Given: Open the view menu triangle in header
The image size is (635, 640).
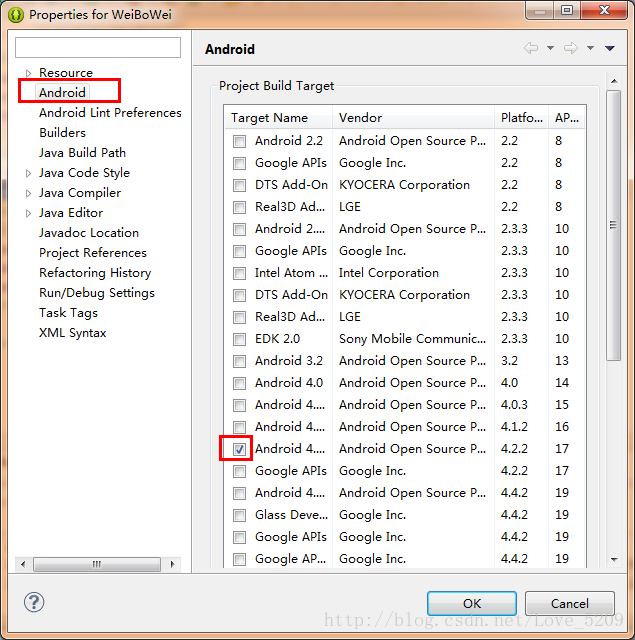Looking at the screenshot, I should 610,48.
